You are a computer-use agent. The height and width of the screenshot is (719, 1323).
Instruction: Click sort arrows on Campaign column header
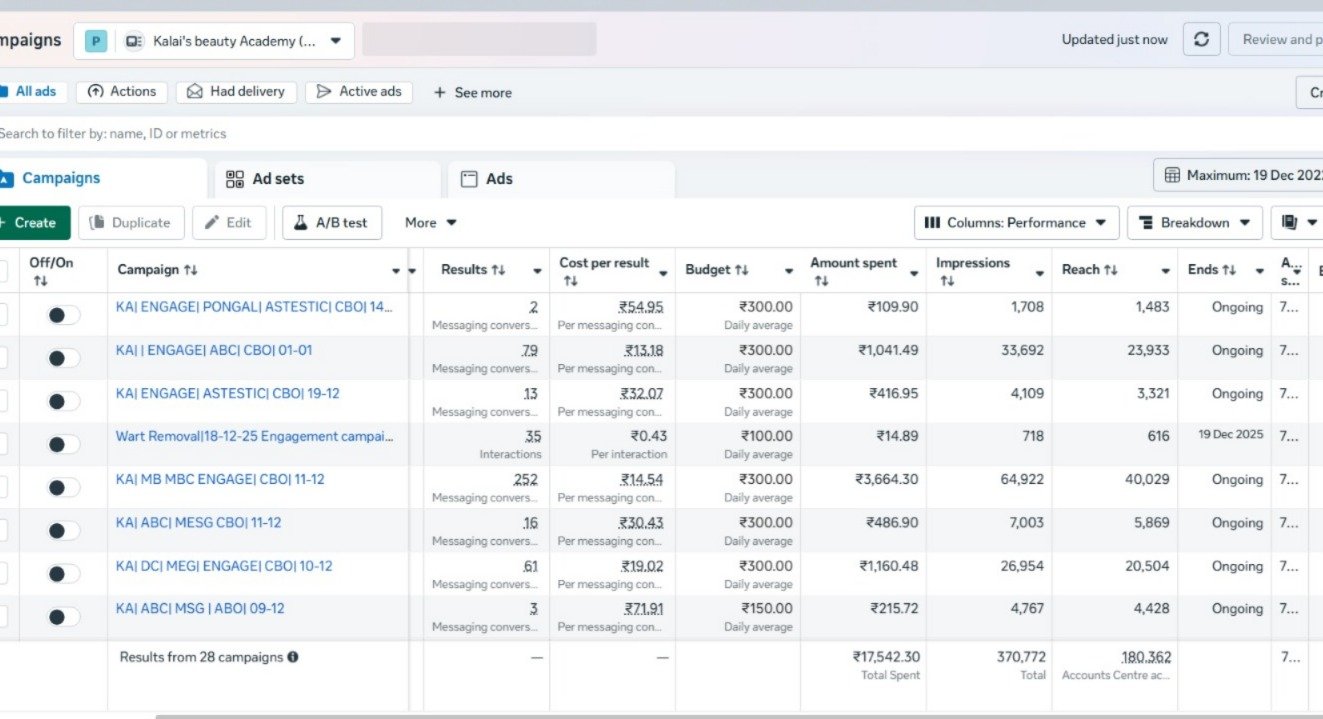191,270
